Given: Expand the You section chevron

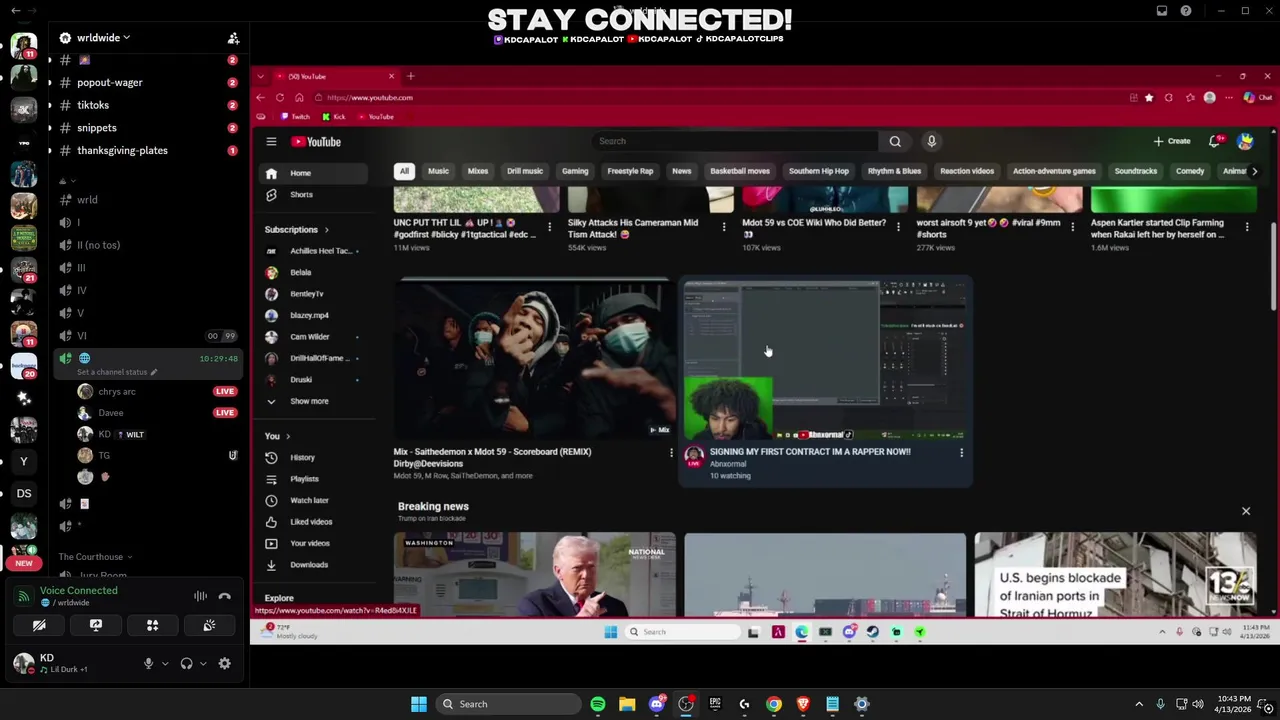Looking at the screenshot, I should pos(288,436).
